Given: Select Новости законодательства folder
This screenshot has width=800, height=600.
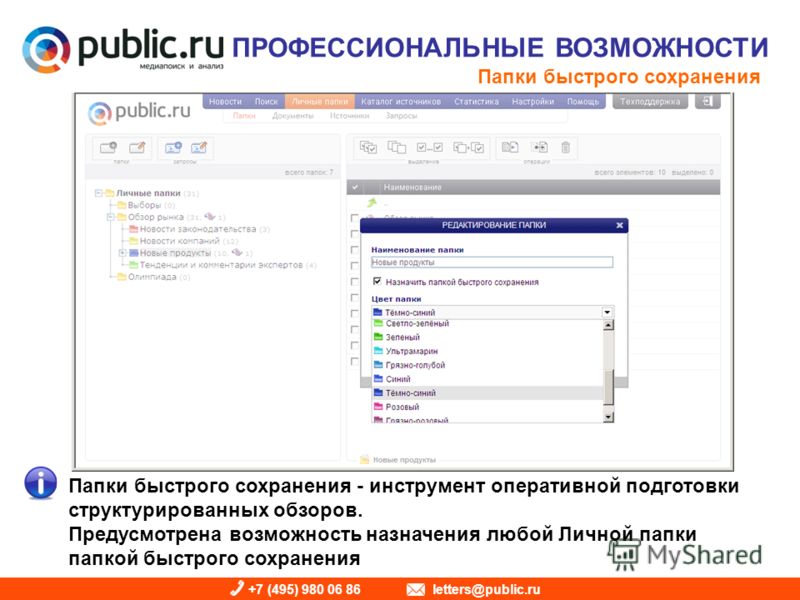Looking at the screenshot, I should pyautogui.click(x=198, y=229).
